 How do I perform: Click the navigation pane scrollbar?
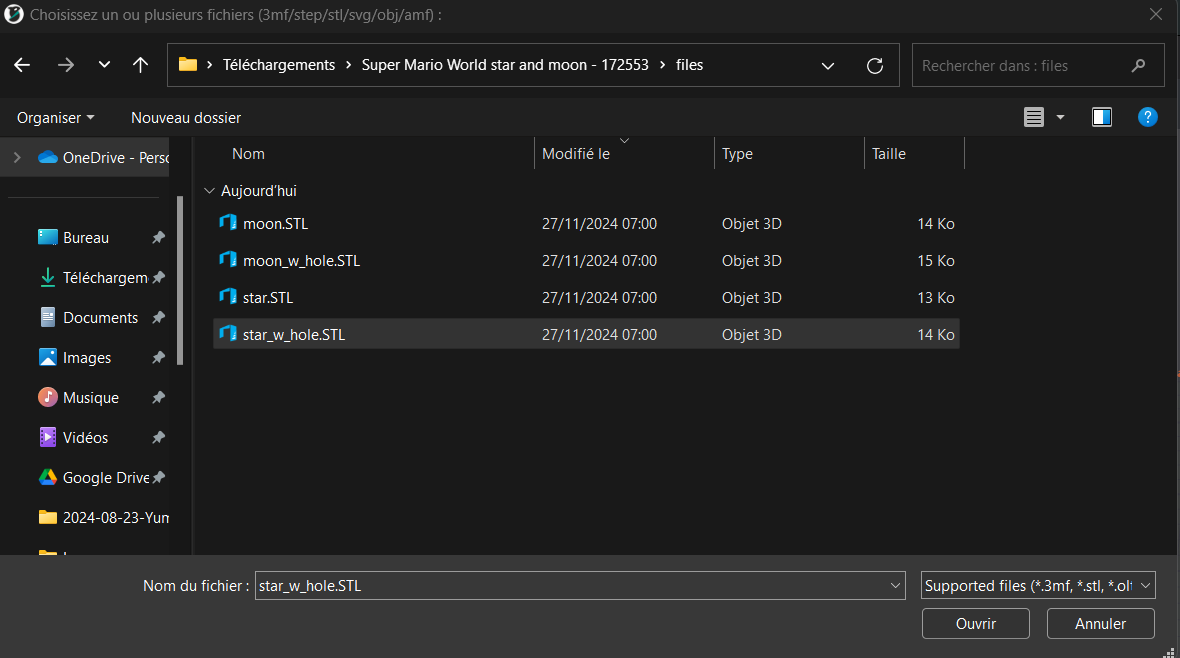[180, 280]
